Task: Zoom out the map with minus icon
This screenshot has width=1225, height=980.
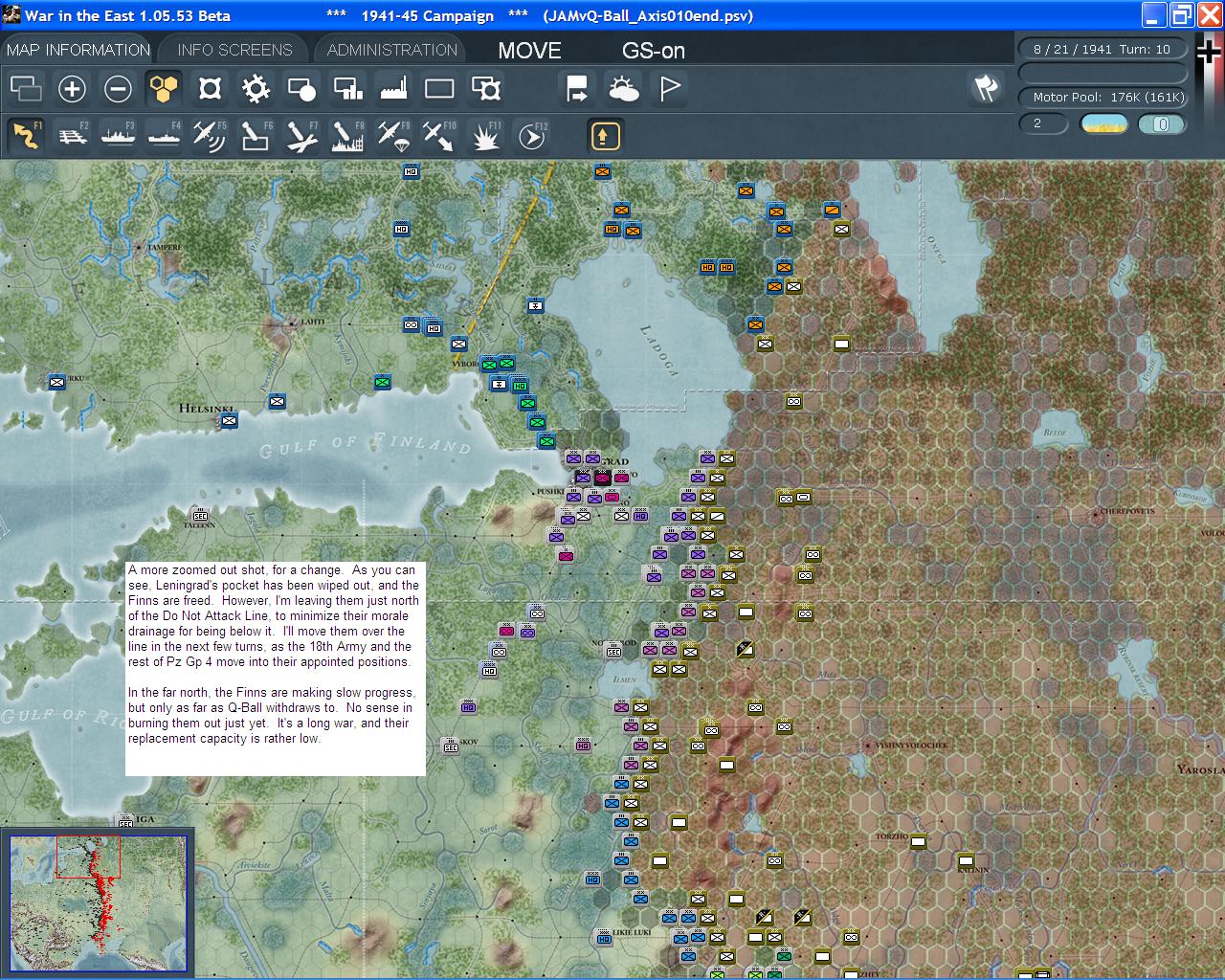Action: pyautogui.click(x=118, y=89)
